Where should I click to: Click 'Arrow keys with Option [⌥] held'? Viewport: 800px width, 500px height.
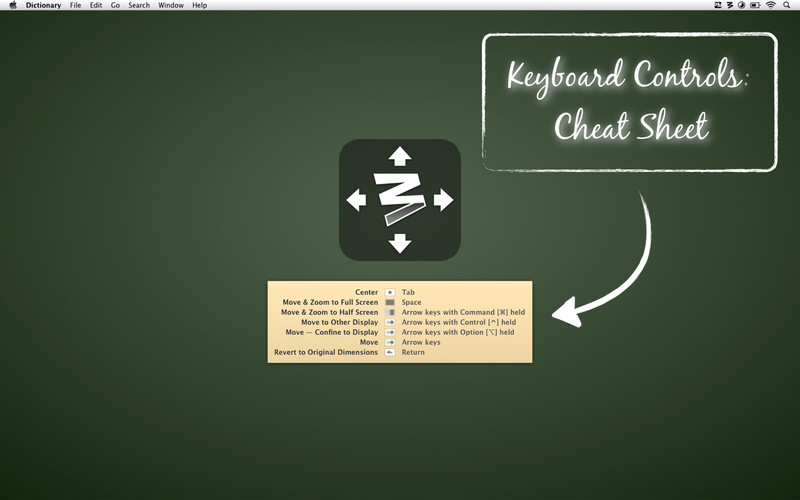458,332
